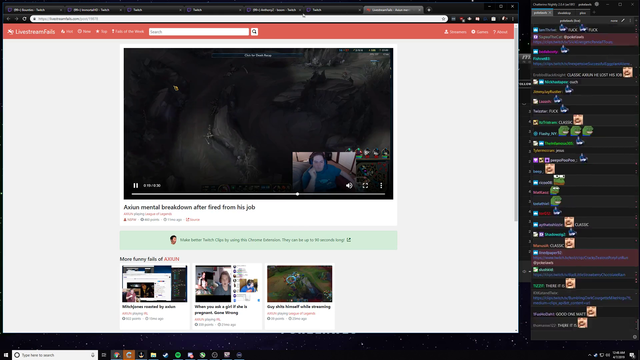Open the clip link posted by Fishnet83
Screen dimensions: 640x360
coord(582,64)
